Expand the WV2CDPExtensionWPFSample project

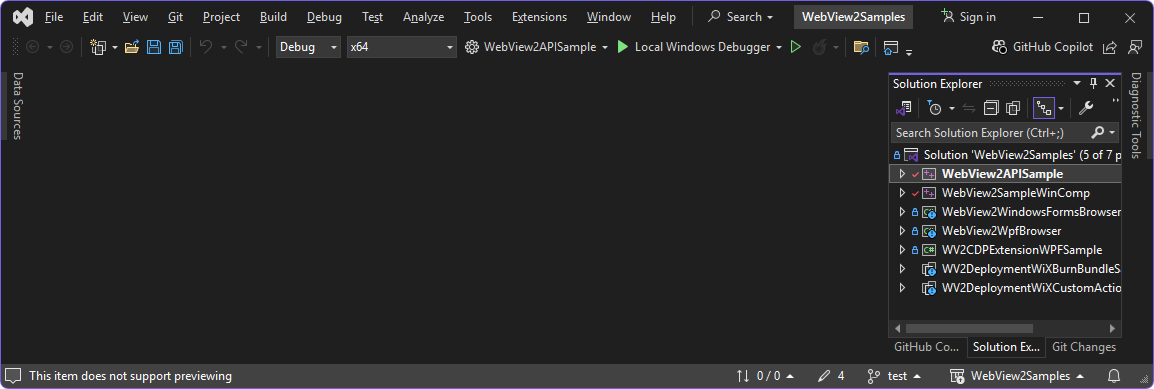902,249
